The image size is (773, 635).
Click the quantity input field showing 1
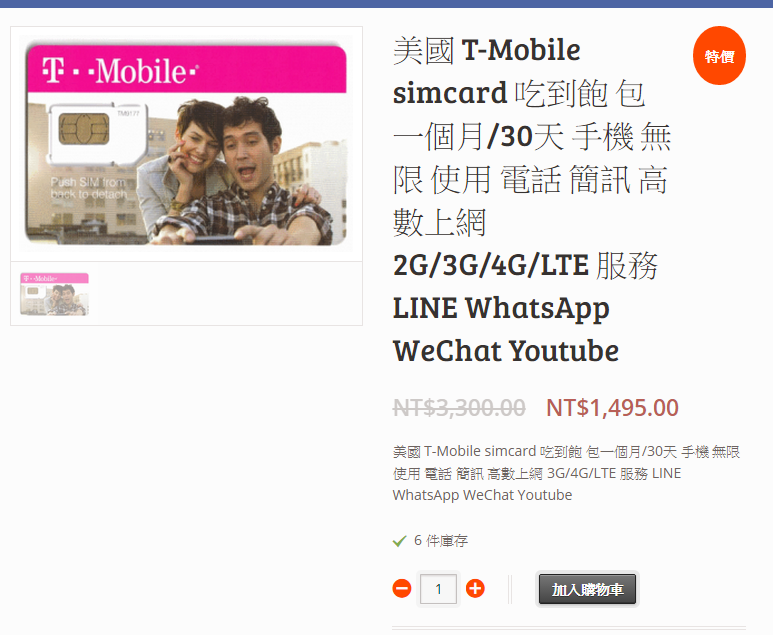click(x=438, y=589)
